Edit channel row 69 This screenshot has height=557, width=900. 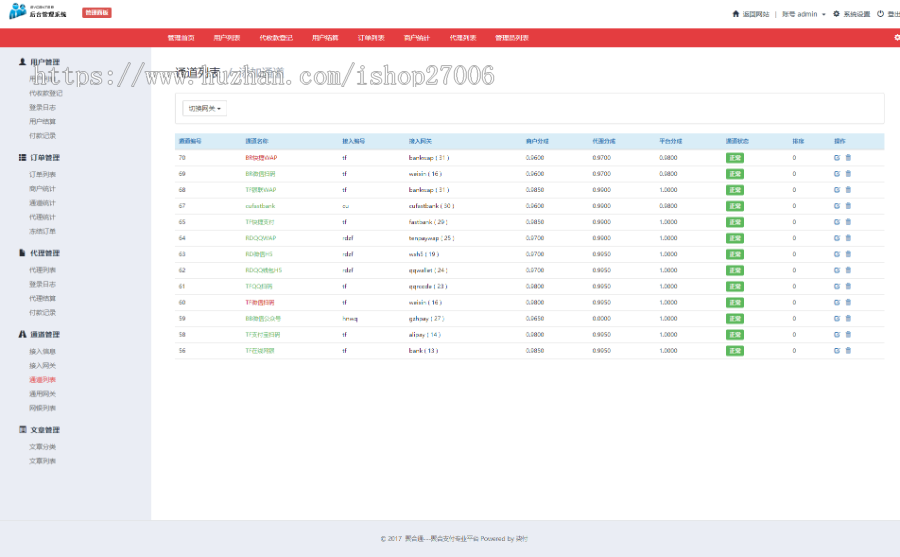pos(837,173)
